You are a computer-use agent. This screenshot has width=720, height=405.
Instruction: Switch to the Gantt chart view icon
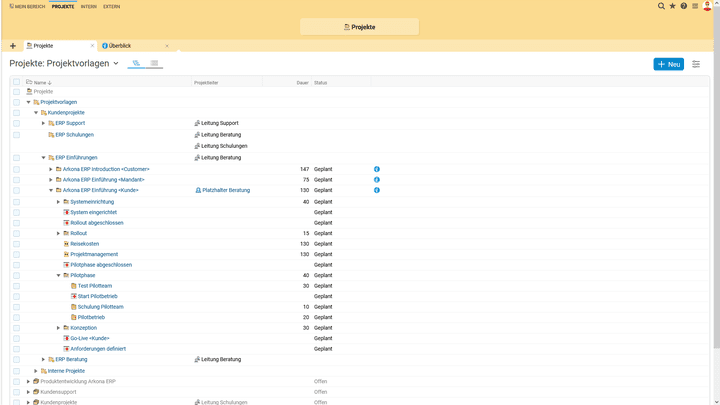pos(136,63)
